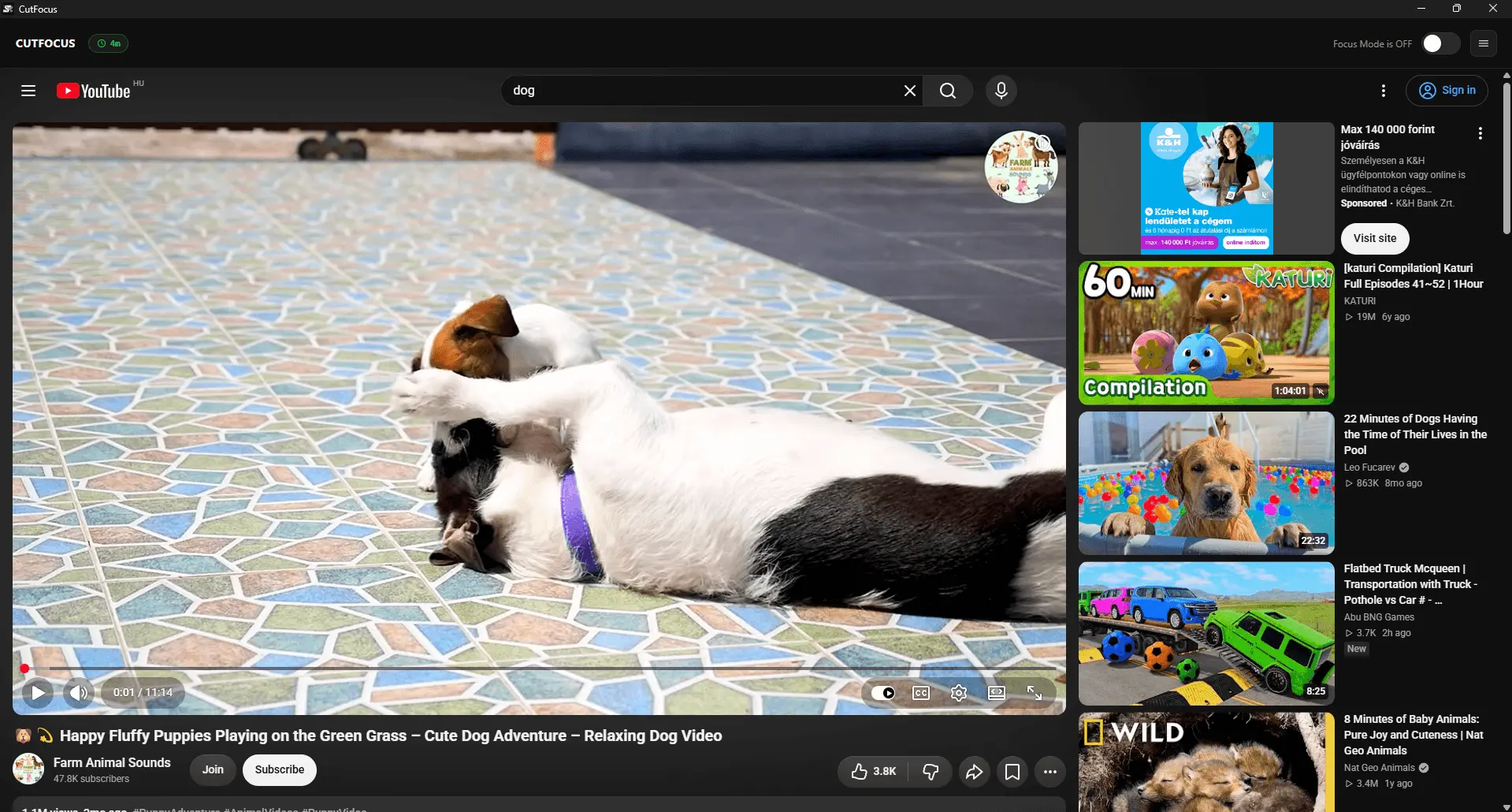Click the Farm Animals watermark in the player
1512x812 pixels.
[1021, 167]
